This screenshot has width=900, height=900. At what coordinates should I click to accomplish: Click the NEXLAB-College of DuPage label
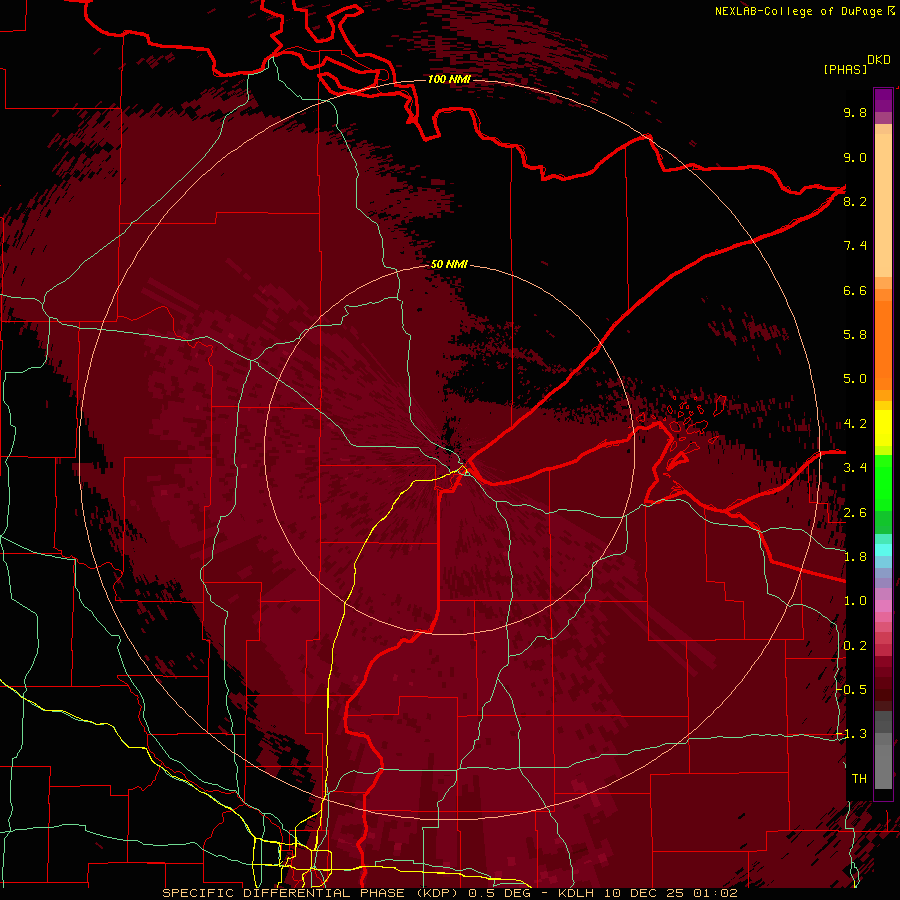(x=798, y=11)
